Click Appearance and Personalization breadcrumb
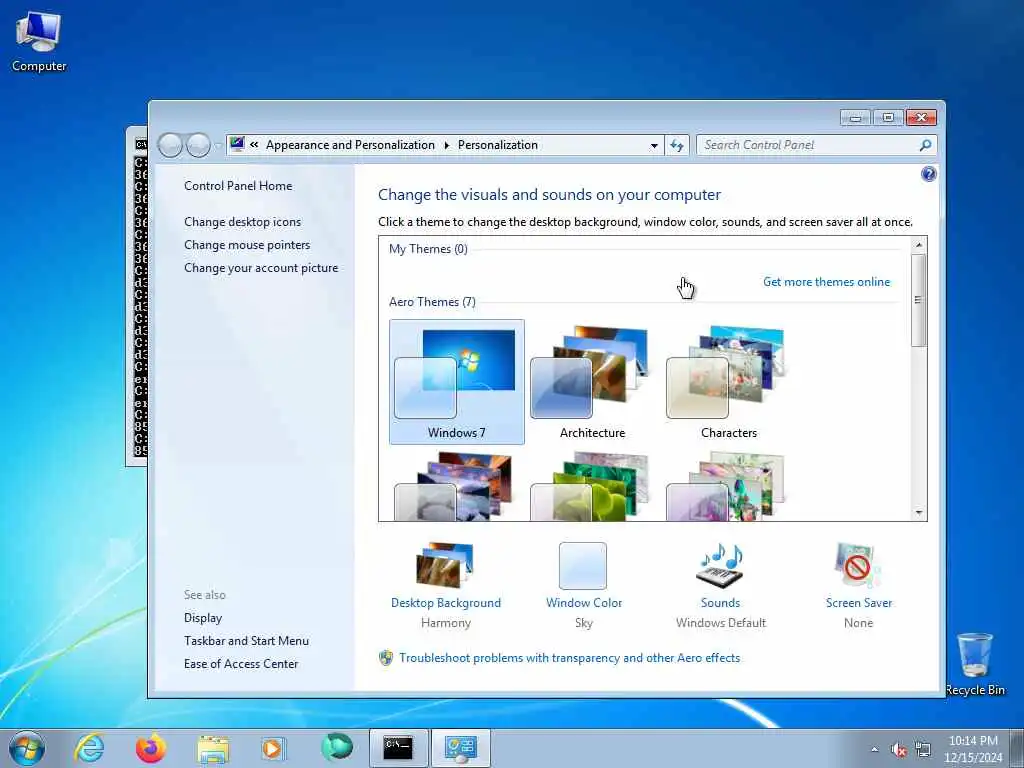The height and width of the screenshot is (768, 1024). [x=350, y=145]
